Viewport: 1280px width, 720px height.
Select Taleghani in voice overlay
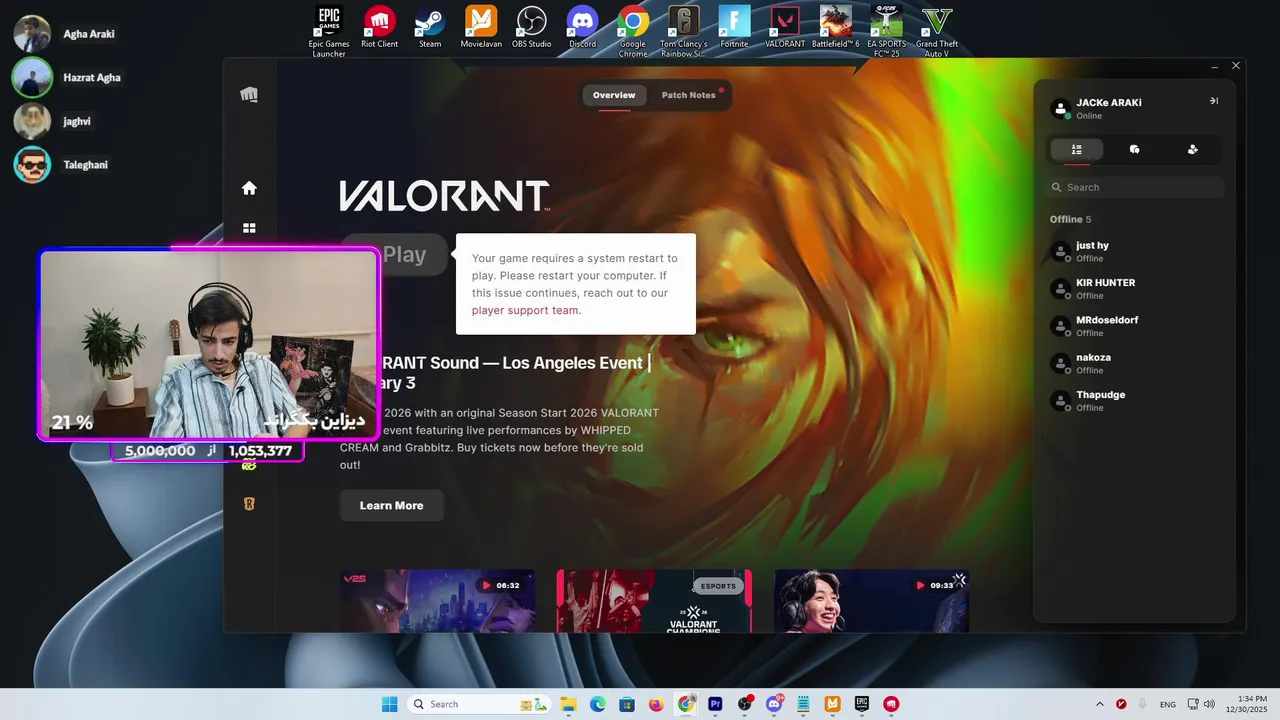pyautogui.click(x=60, y=164)
